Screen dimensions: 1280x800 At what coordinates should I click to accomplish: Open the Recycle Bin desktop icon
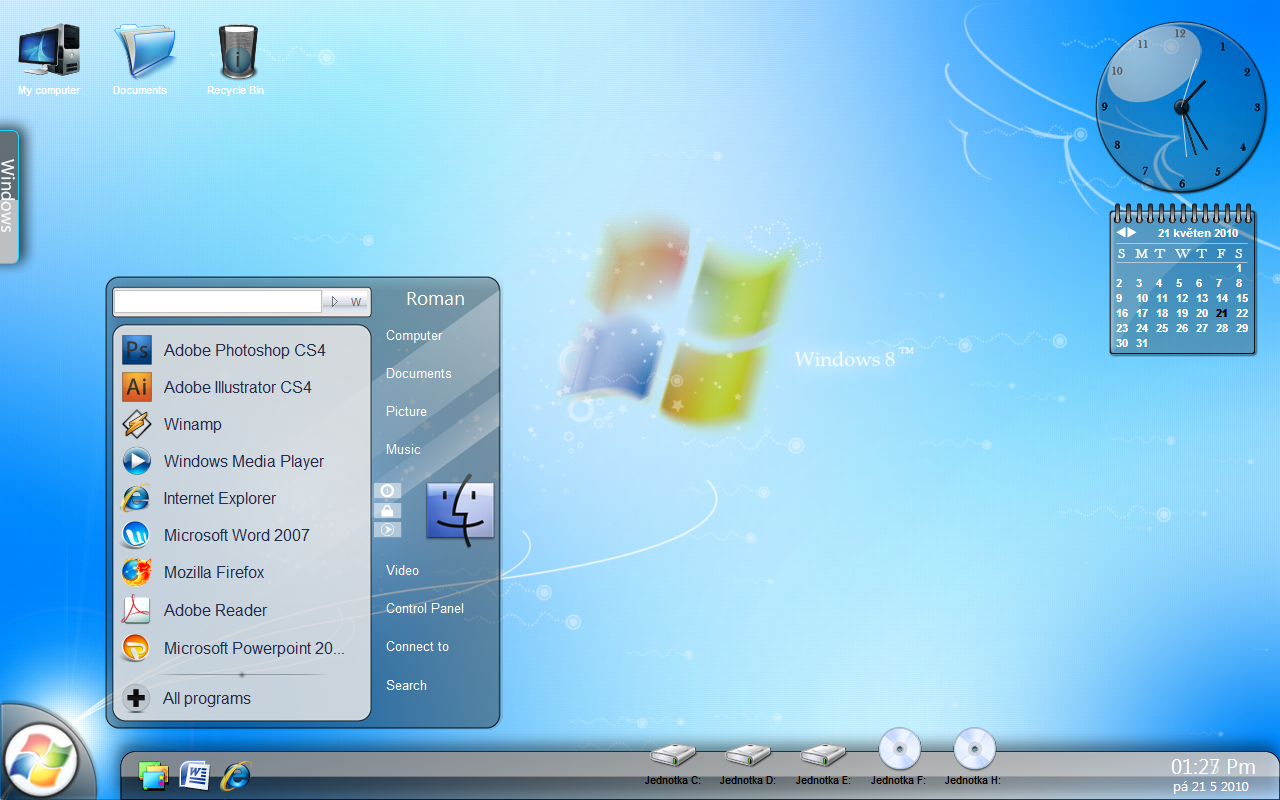click(236, 59)
